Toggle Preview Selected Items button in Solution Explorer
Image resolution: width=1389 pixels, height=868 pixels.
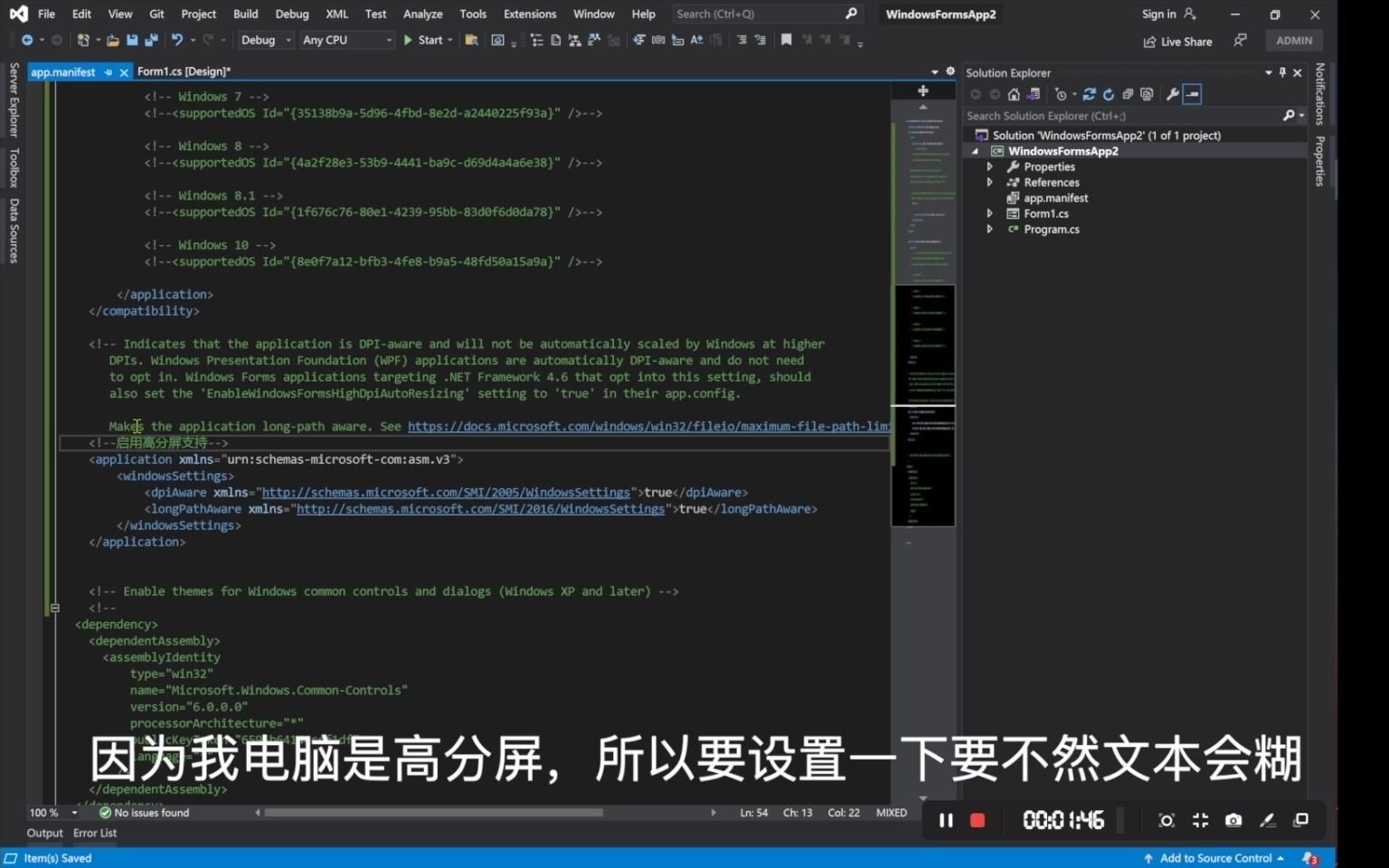pos(1192,94)
